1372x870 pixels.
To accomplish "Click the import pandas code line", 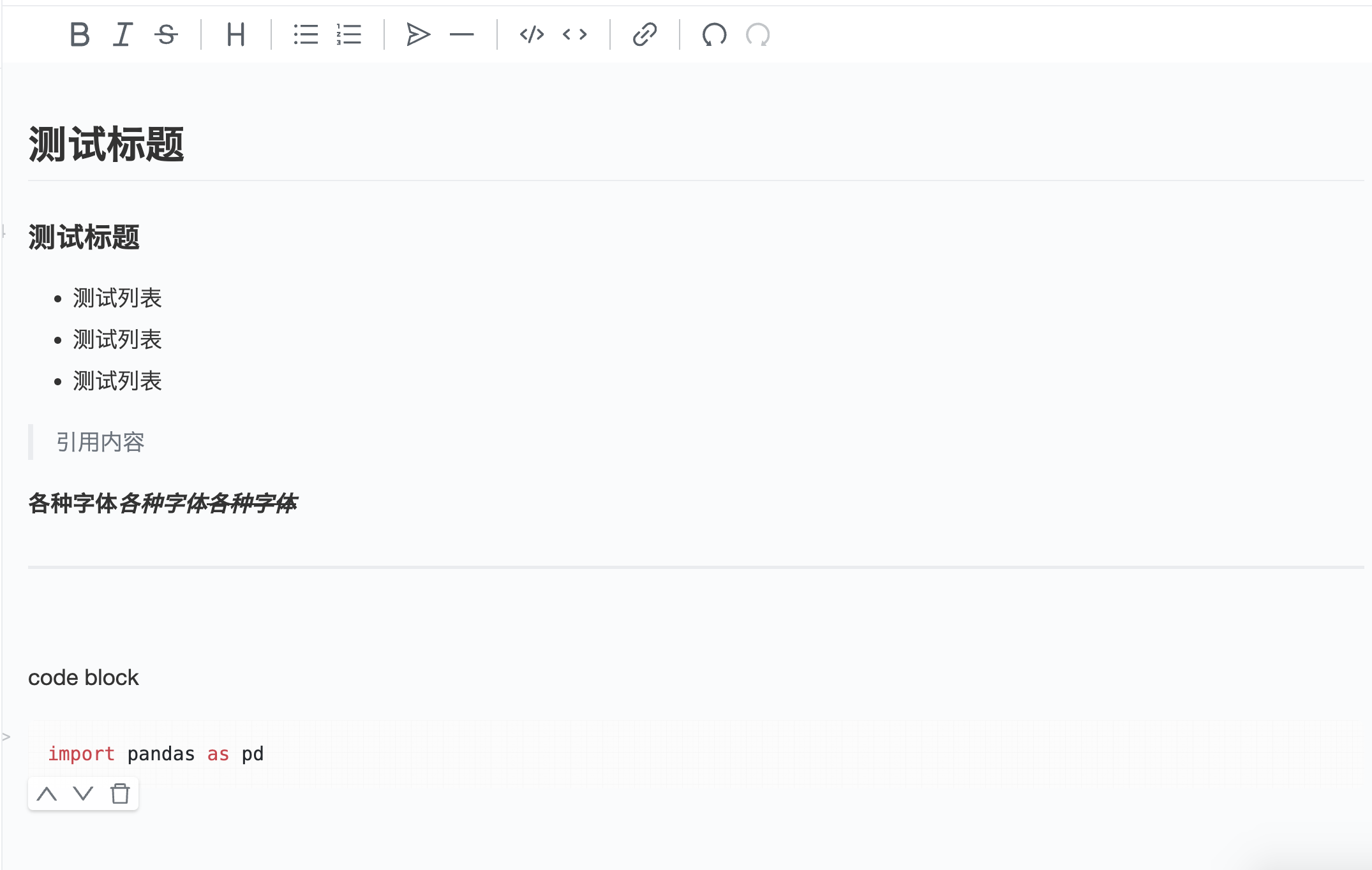I will click(156, 754).
